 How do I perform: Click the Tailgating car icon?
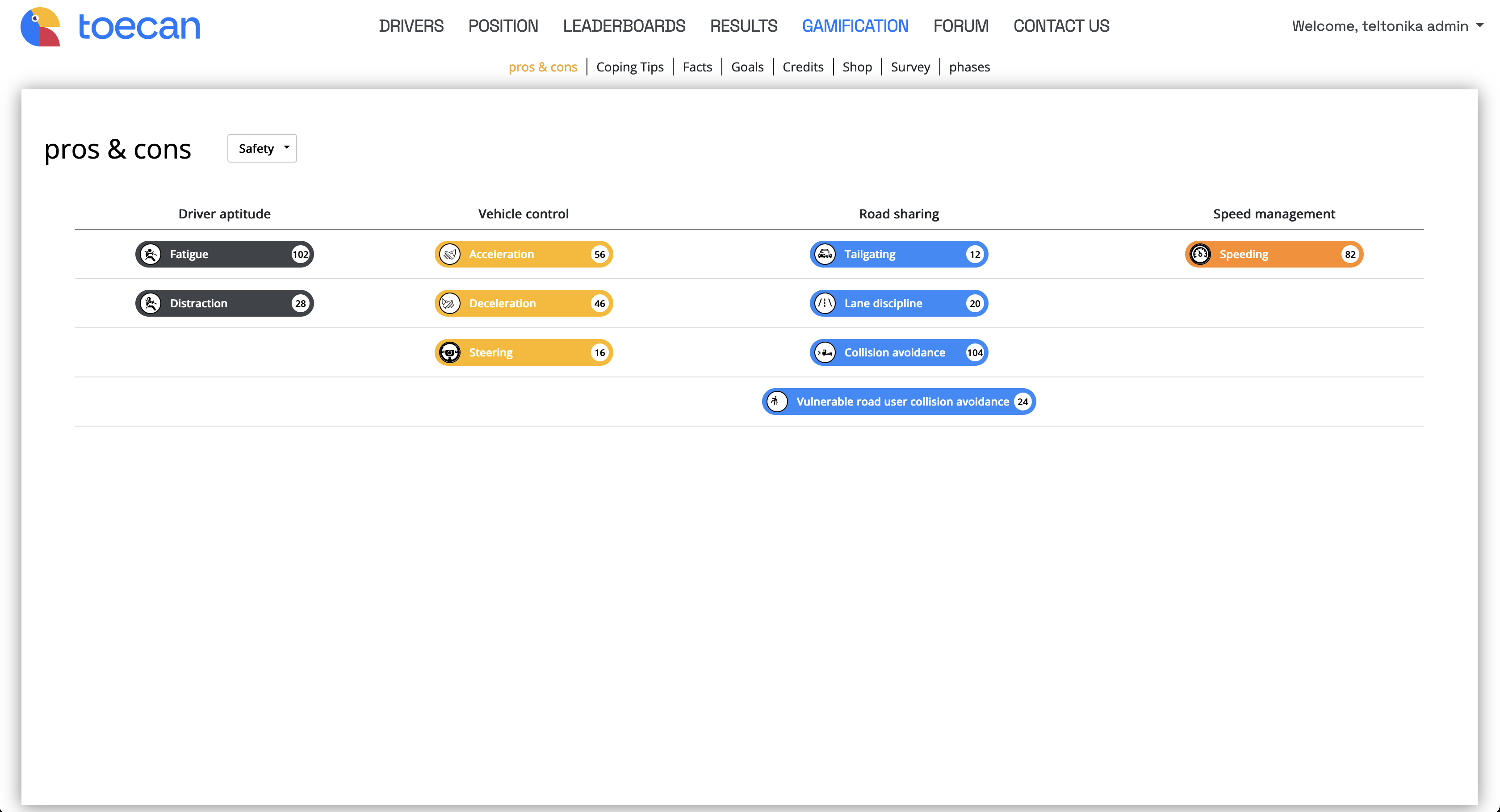[825, 255]
